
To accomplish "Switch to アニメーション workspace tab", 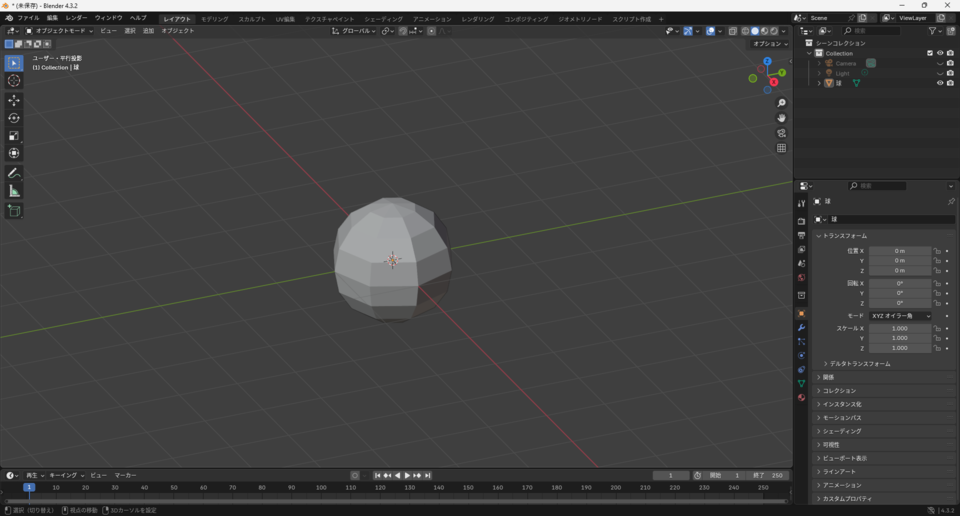I will coord(432,19).
